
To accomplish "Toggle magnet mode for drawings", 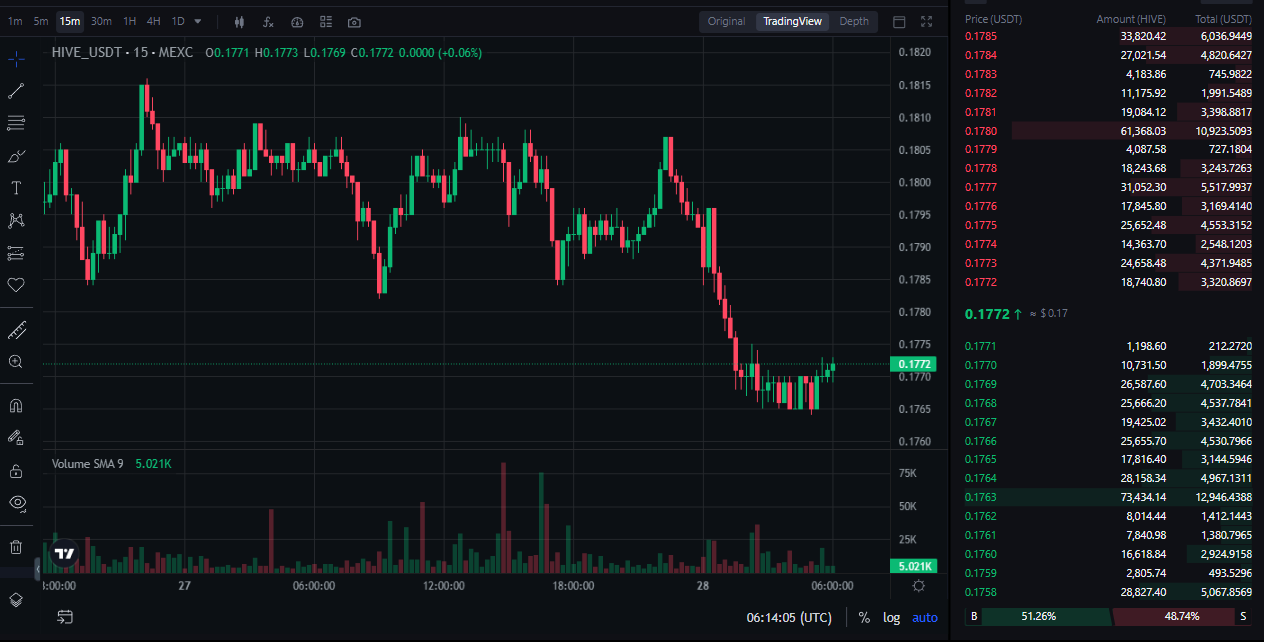I will [16, 406].
